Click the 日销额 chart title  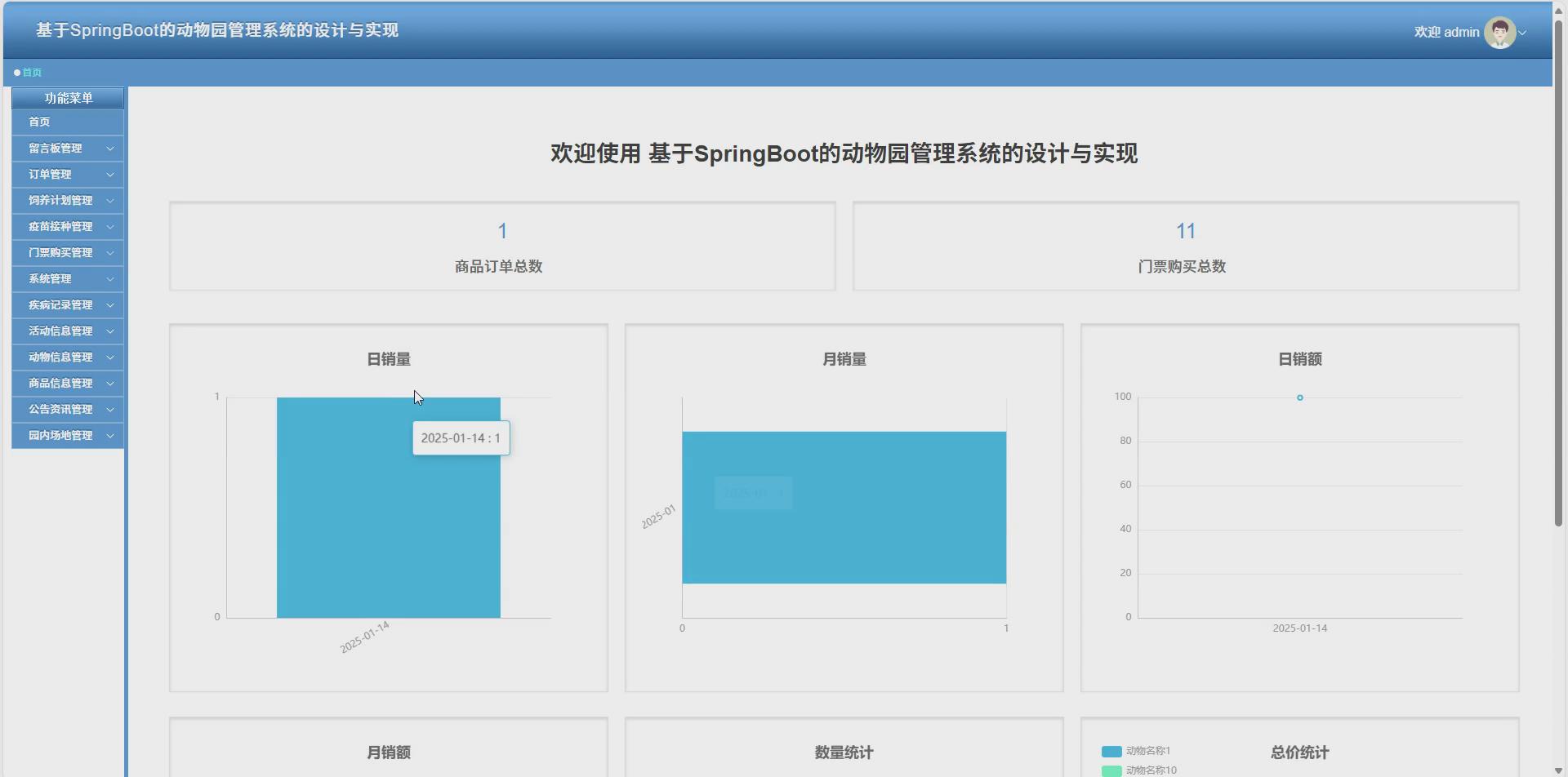tap(1300, 359)
